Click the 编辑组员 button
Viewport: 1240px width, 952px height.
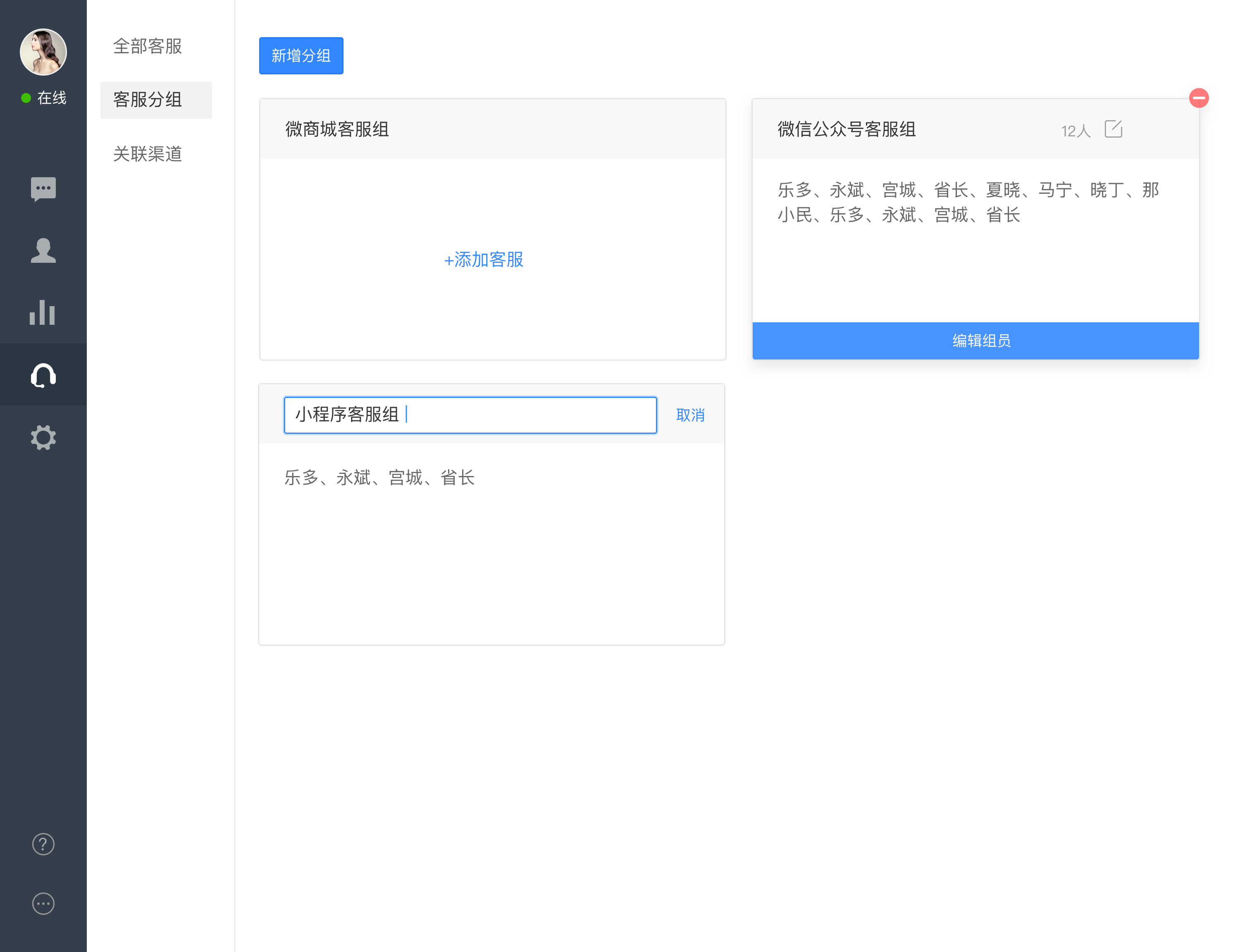point(975,340)
